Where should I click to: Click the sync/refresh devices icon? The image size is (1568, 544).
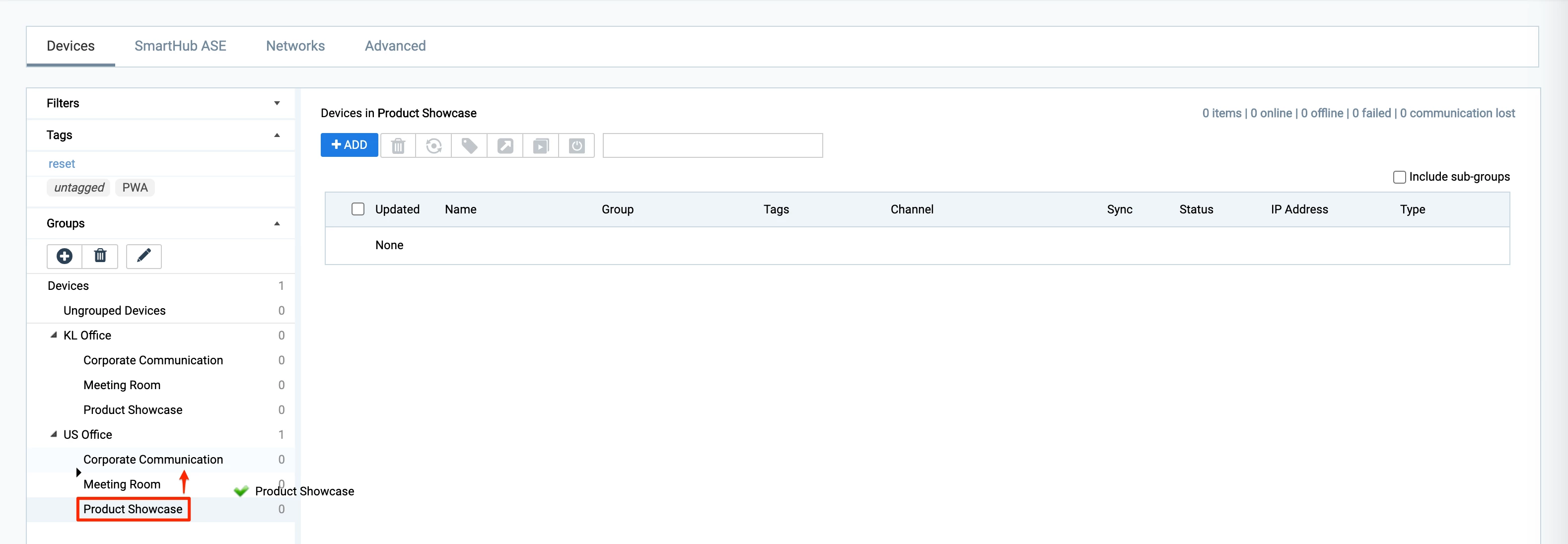[433, 146]
